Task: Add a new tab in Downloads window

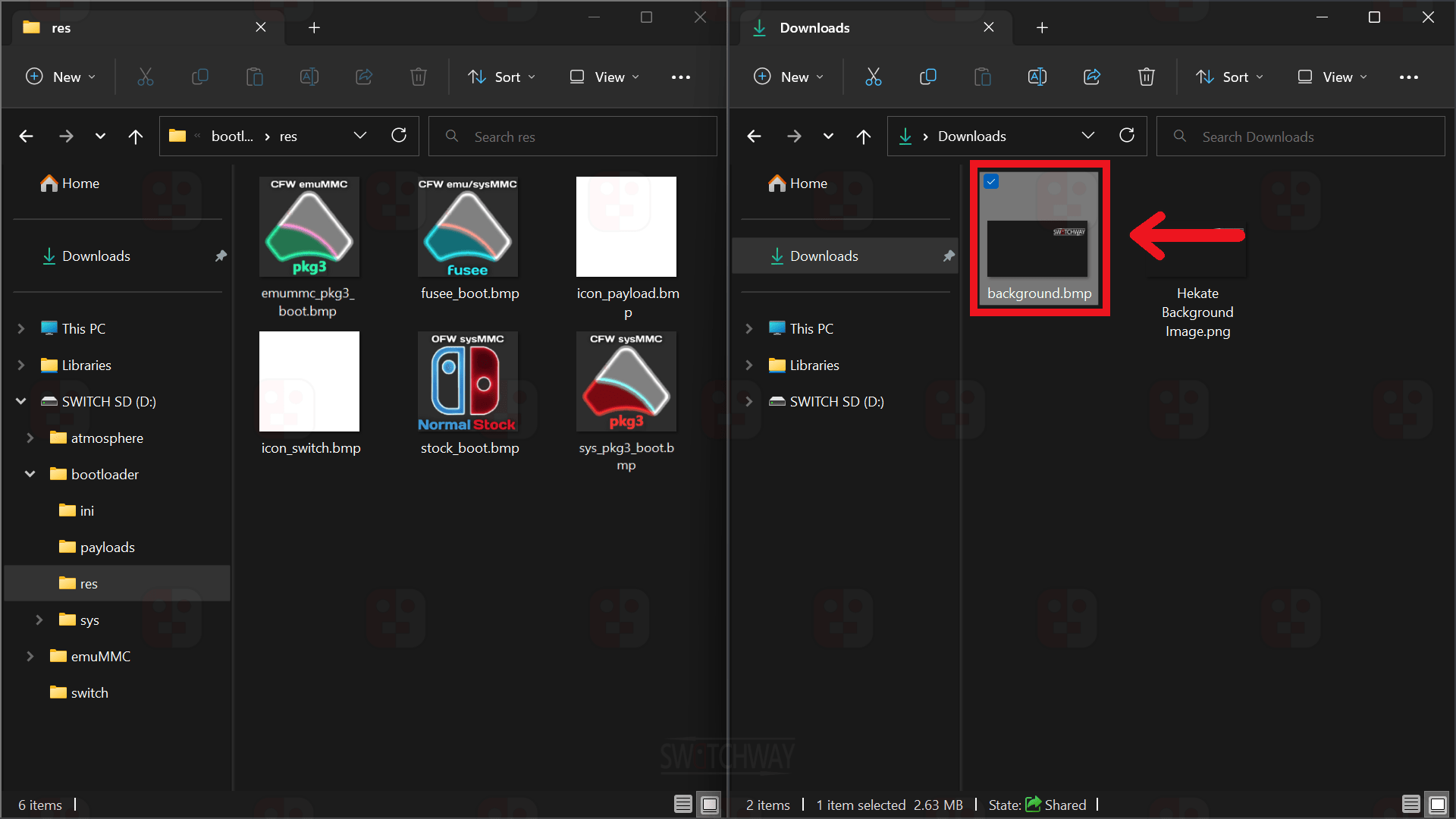Action: (1042, 28)
